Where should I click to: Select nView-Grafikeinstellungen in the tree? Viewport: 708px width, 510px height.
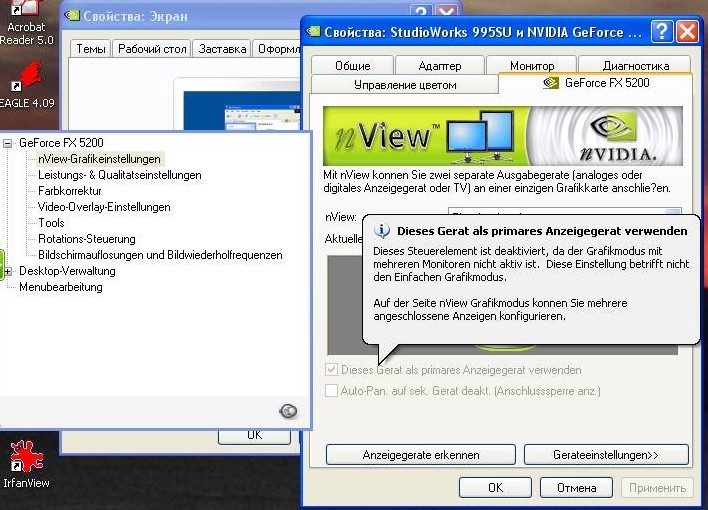(99, 159)
